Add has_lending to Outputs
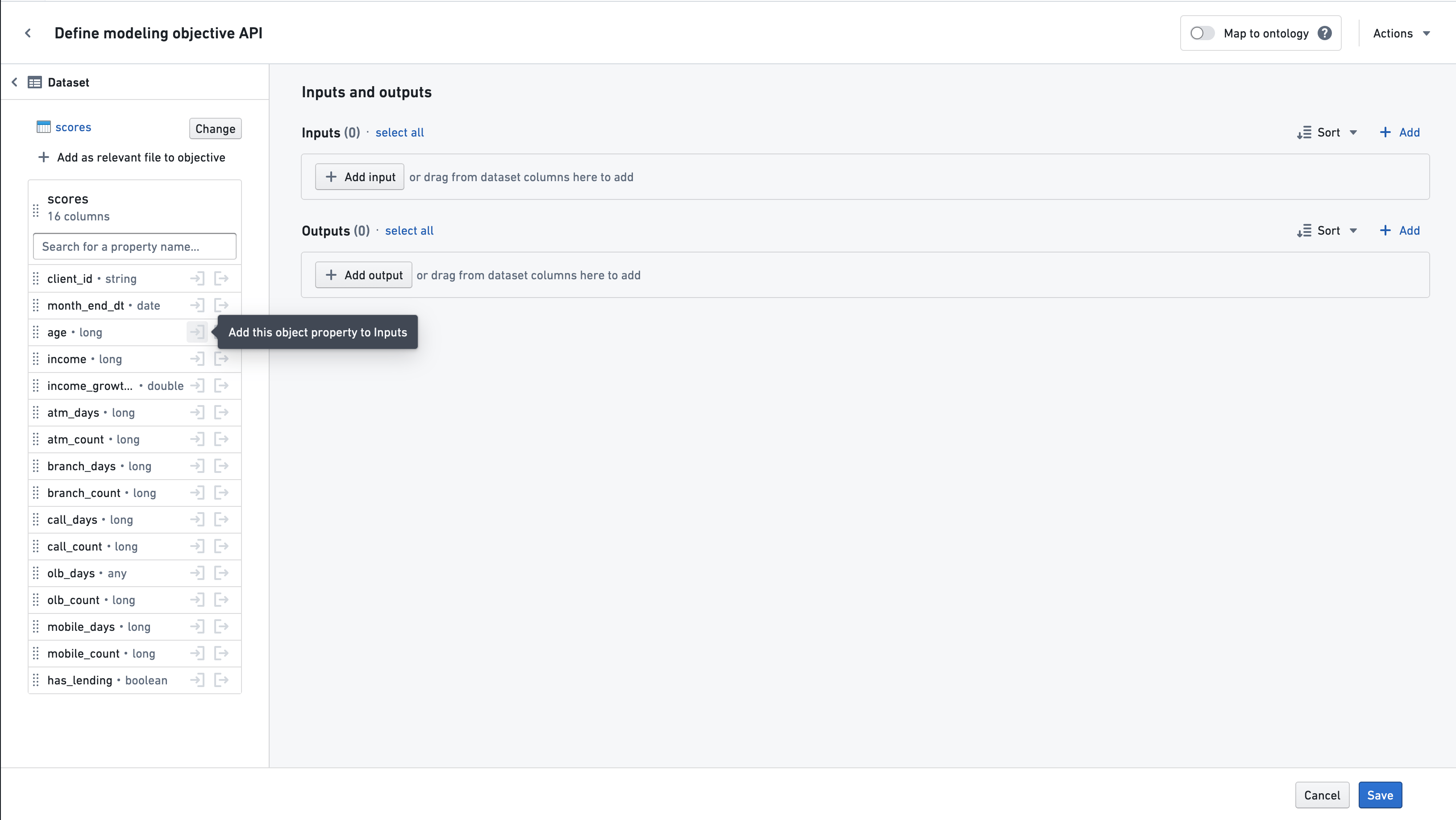The width and height of the screenshot is (1456, 820). [x=221, y=680]
